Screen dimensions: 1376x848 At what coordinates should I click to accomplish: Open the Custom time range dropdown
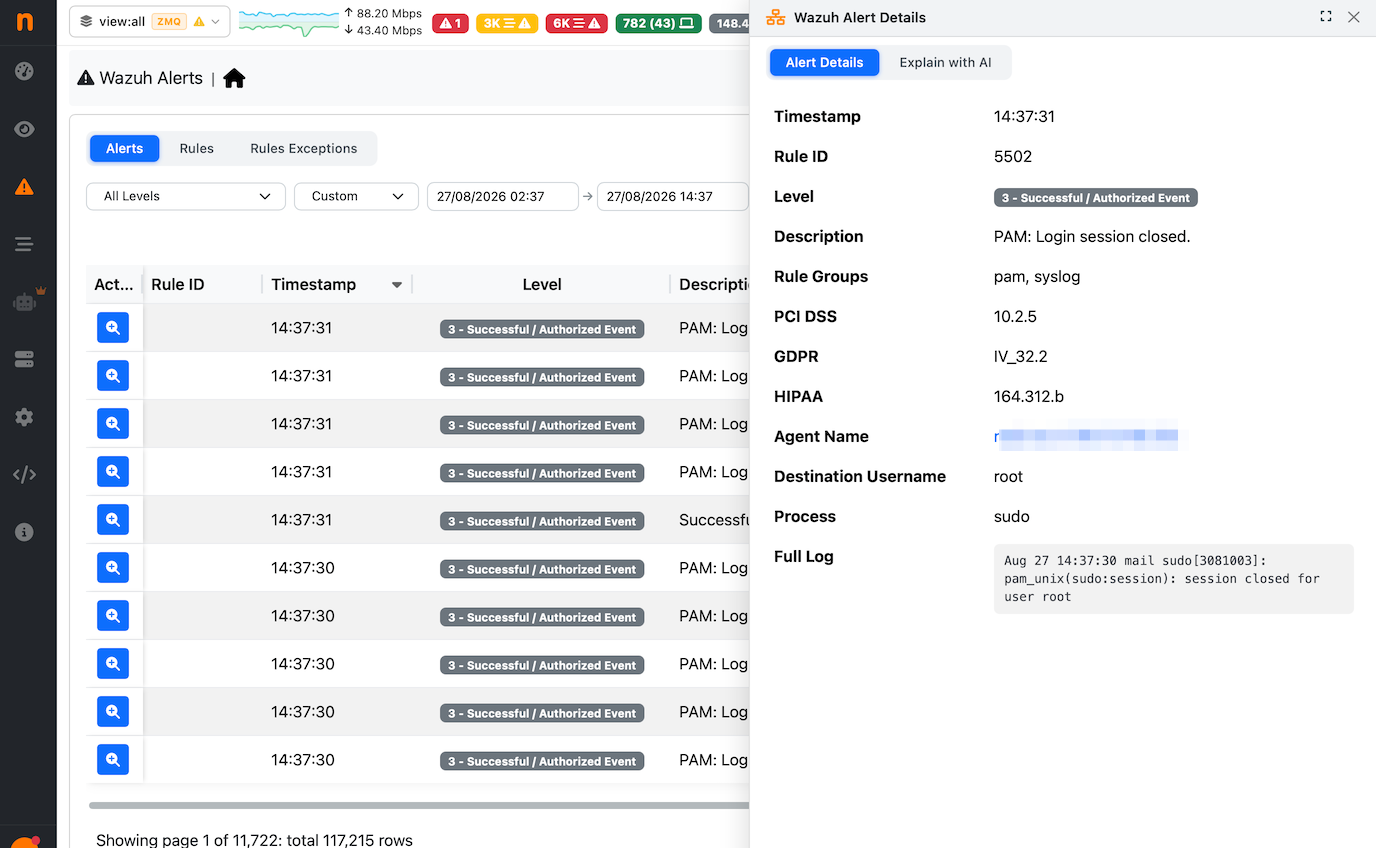356,196
